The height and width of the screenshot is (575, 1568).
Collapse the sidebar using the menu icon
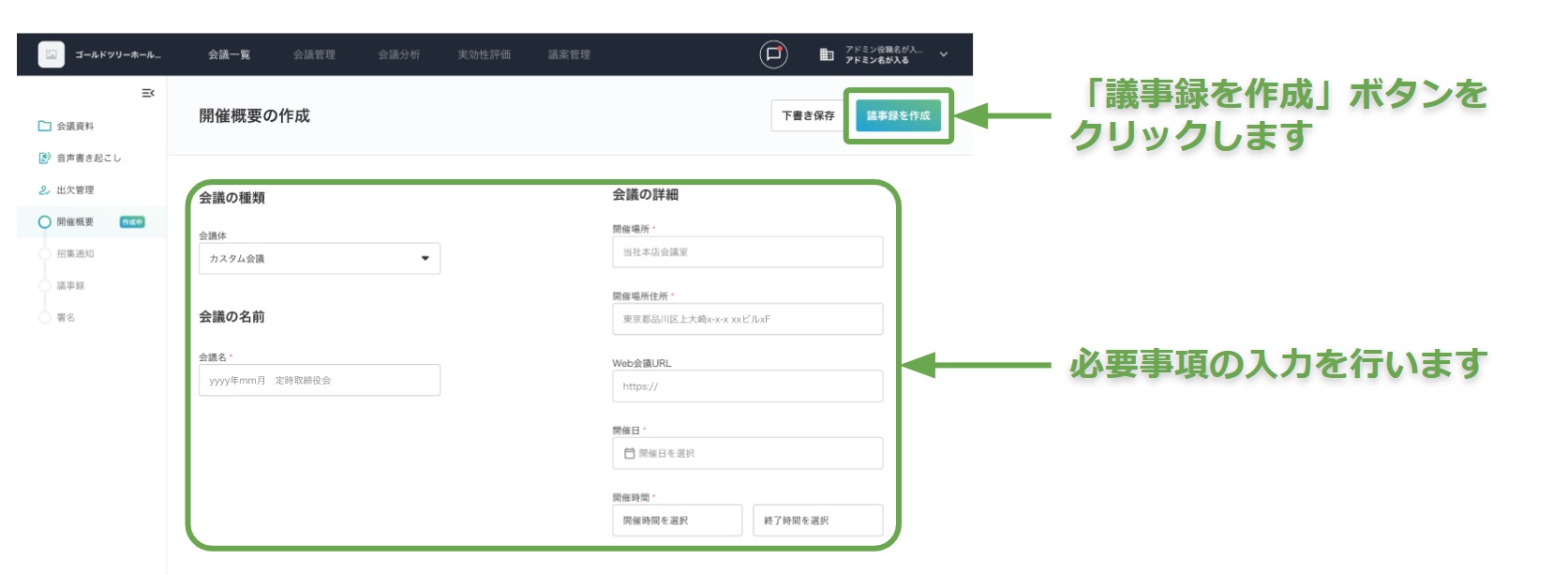[148, 93]
